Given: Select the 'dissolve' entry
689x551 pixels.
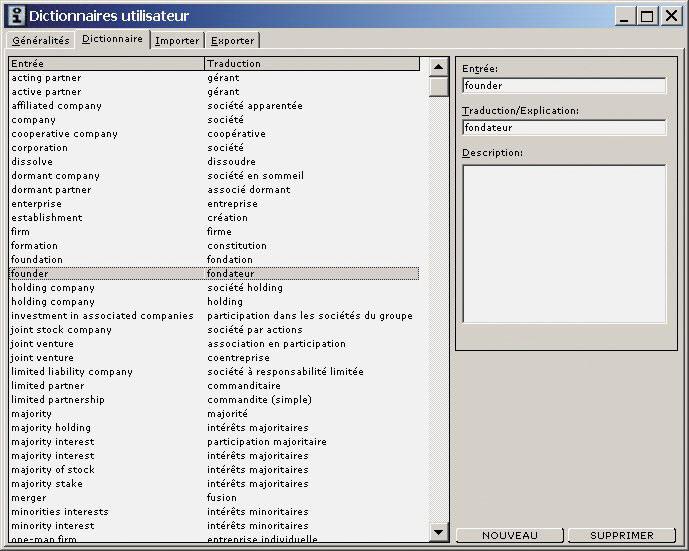Looking at the screenshot, I should [214, 162].
